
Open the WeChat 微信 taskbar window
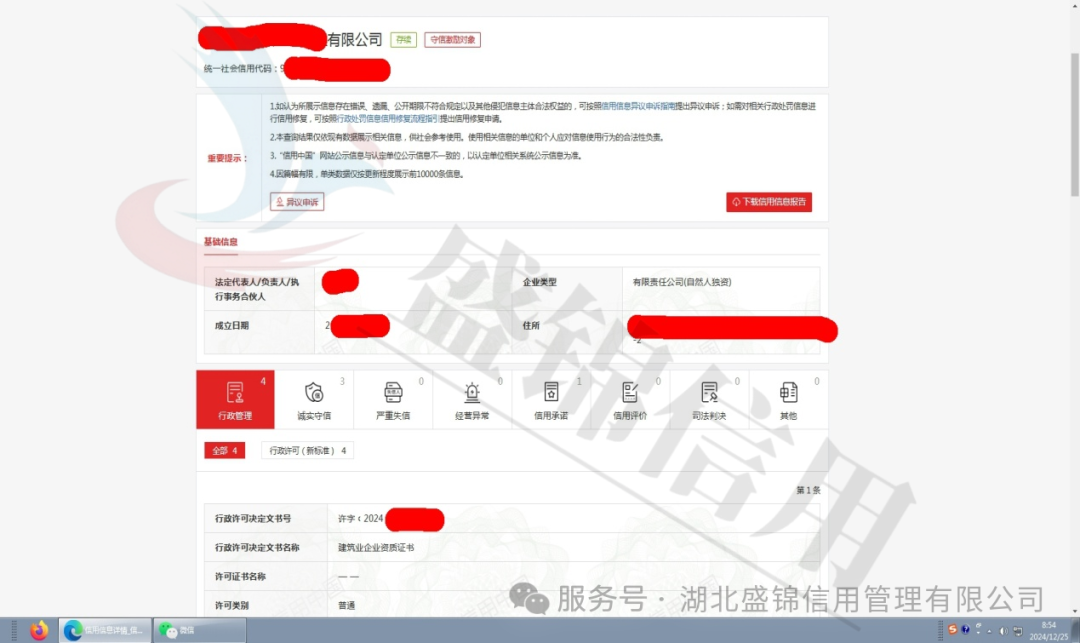click(x=199, y=630)
